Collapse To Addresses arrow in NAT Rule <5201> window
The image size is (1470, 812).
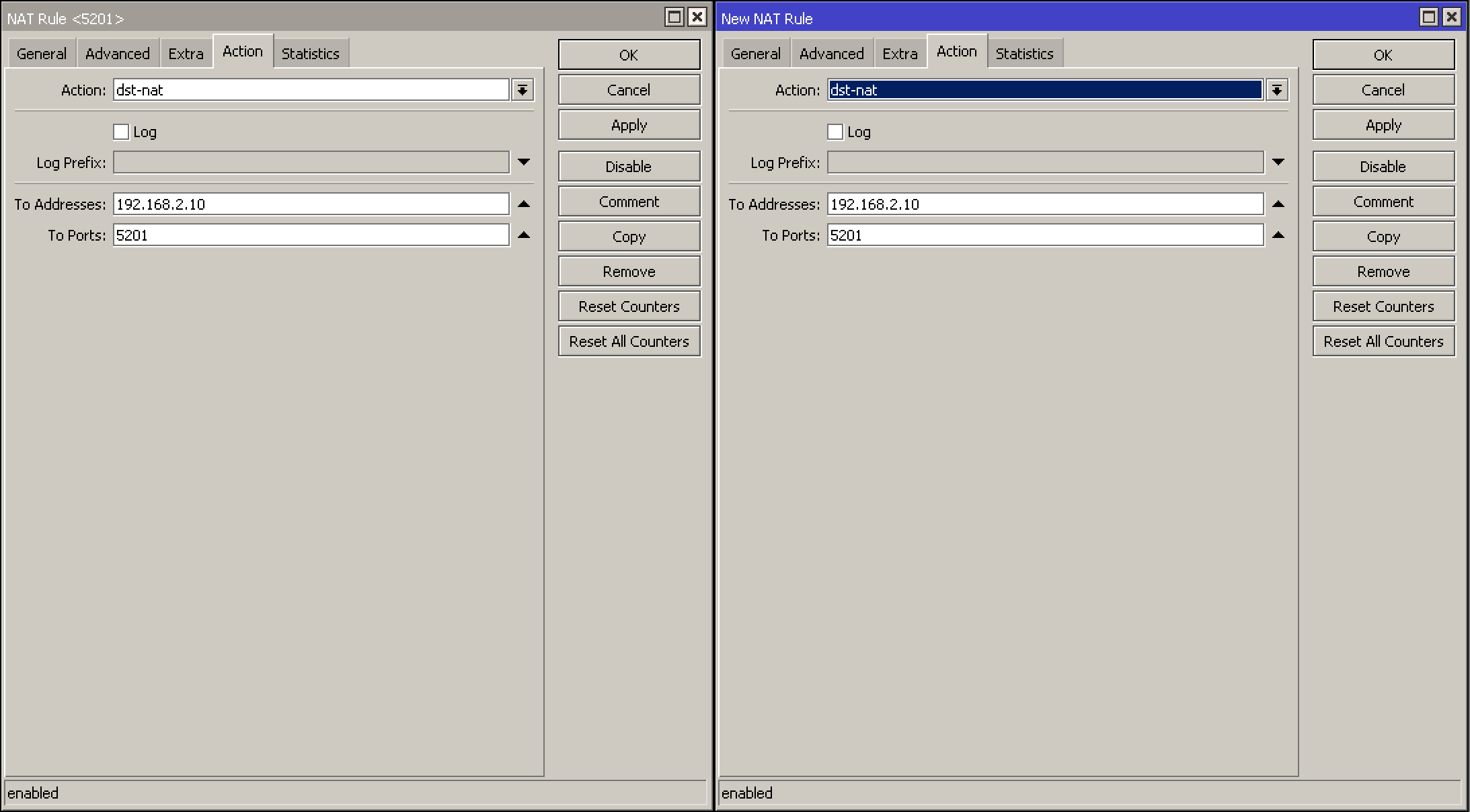click(x=524, y=204)
